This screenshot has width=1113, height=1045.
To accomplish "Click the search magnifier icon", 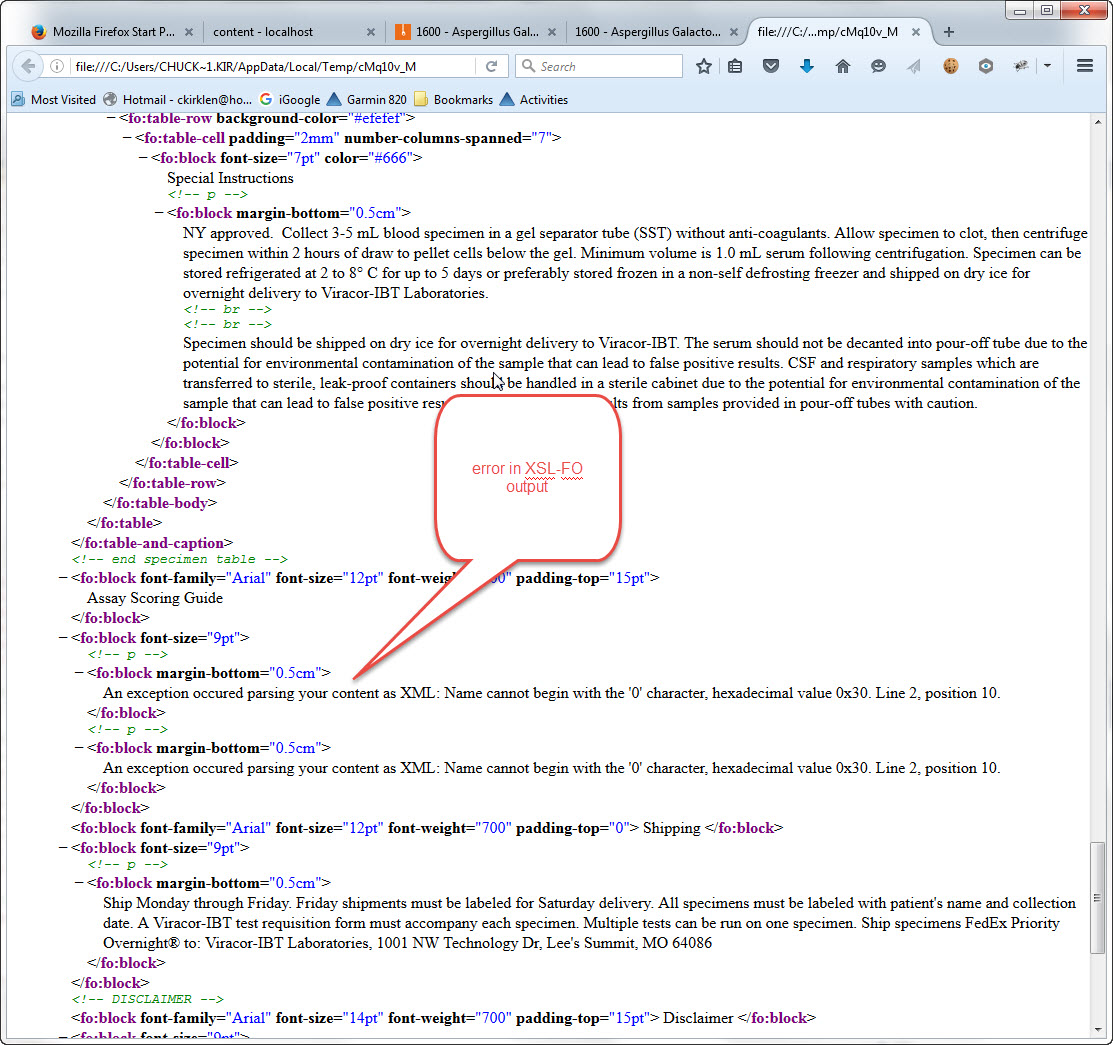I will click(x=528, y=66).
